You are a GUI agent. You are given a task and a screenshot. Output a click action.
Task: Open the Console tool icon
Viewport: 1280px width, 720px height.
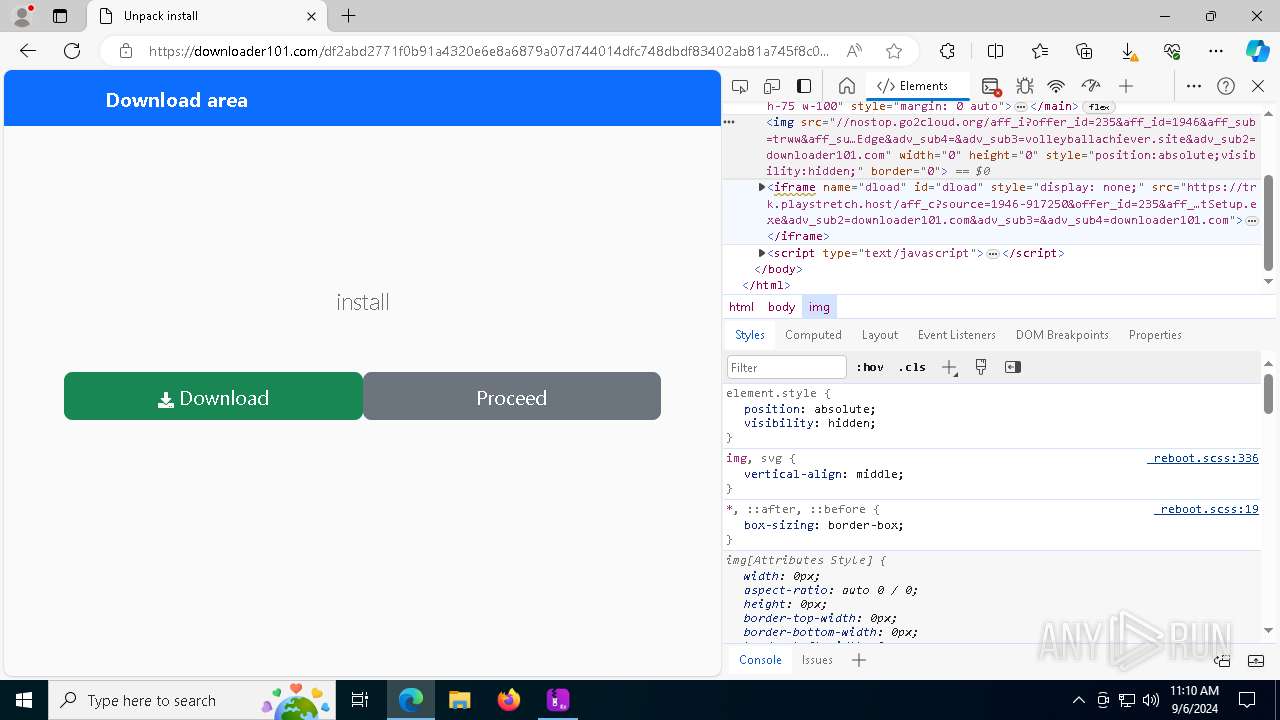[x=990, y=86]
